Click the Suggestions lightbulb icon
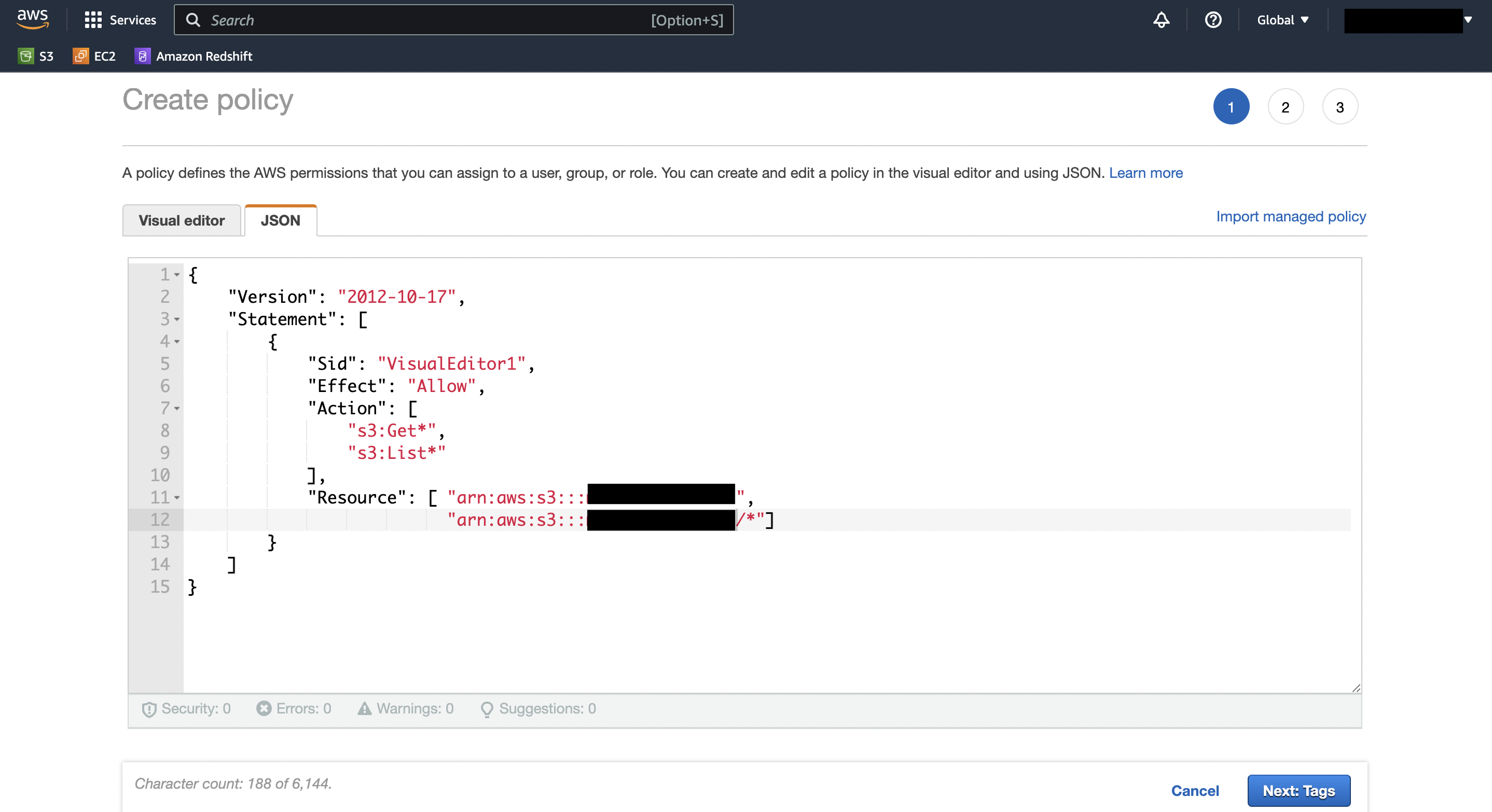Viewport: 1492px width, 812px height. [x=487, y=708]
